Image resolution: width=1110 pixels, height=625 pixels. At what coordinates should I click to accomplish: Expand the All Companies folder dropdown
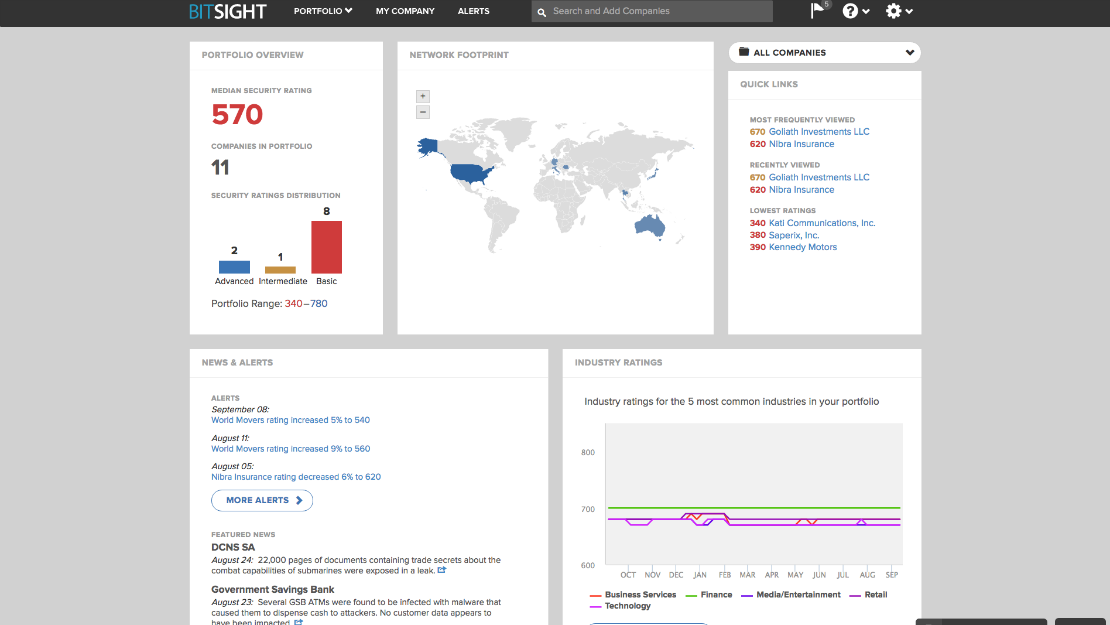point(825,52)
